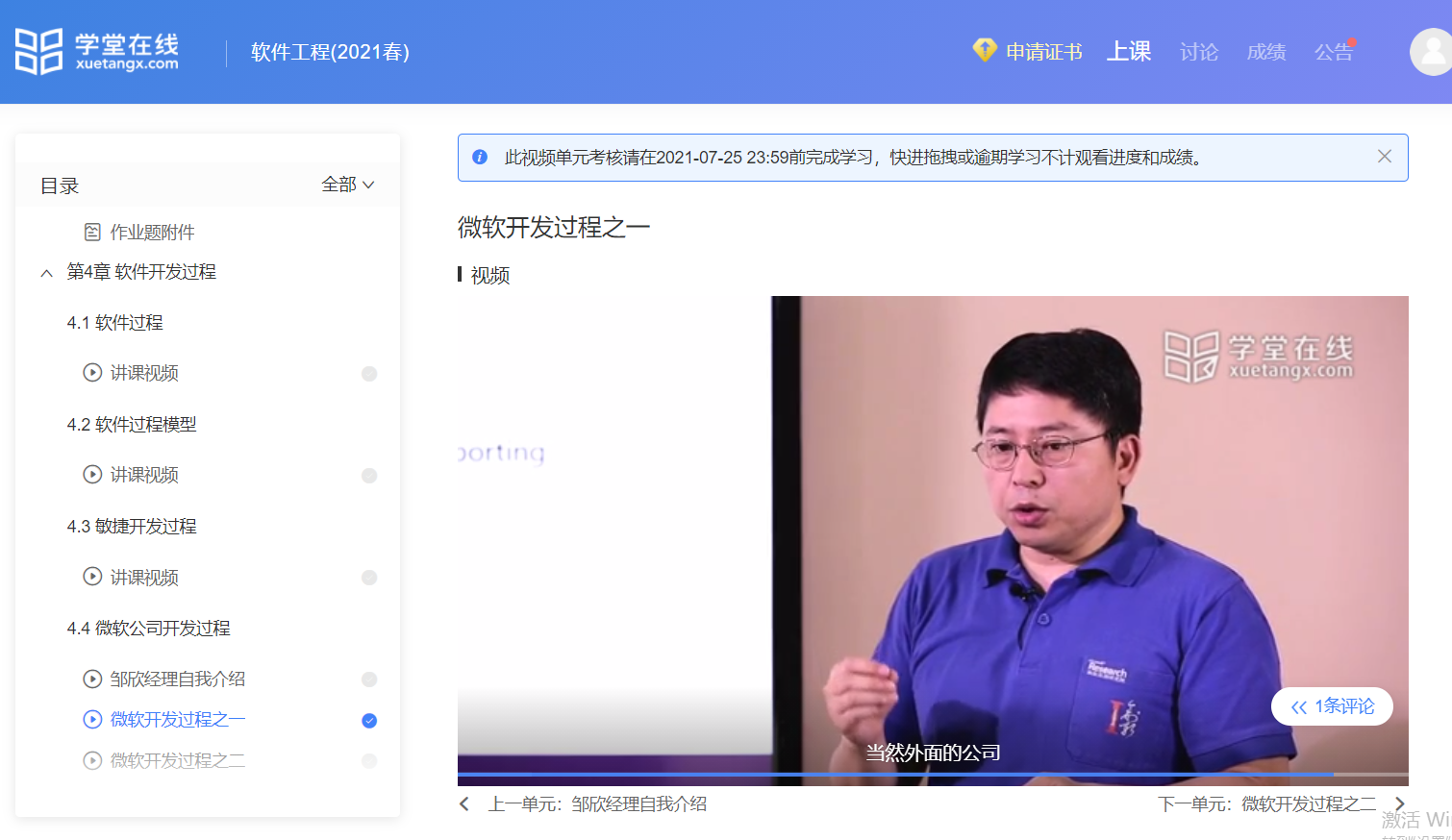
Task: Select section 4.2 软件过程模型
Action: [x=132, y=425]
